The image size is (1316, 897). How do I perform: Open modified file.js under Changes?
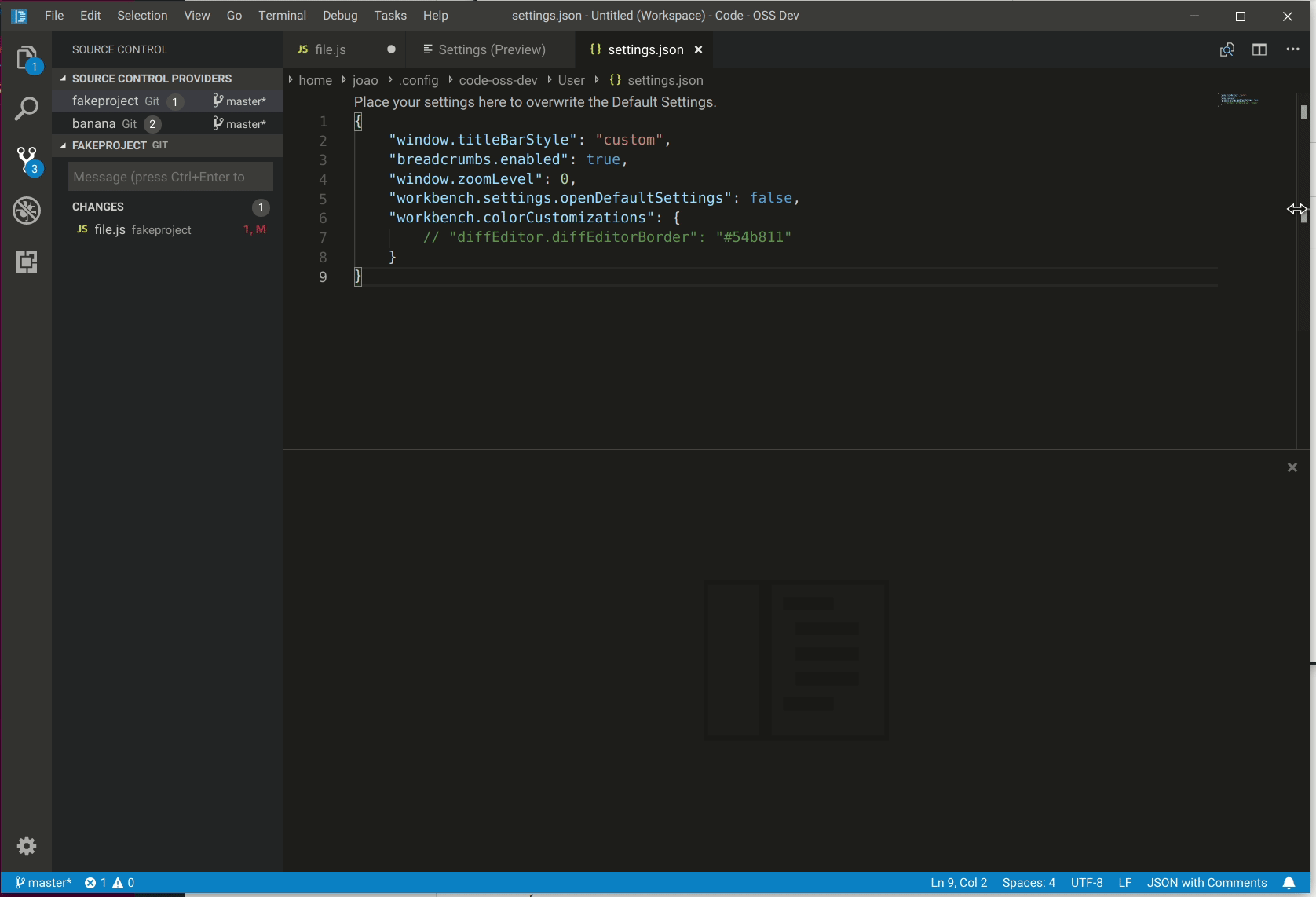(109, 229)
